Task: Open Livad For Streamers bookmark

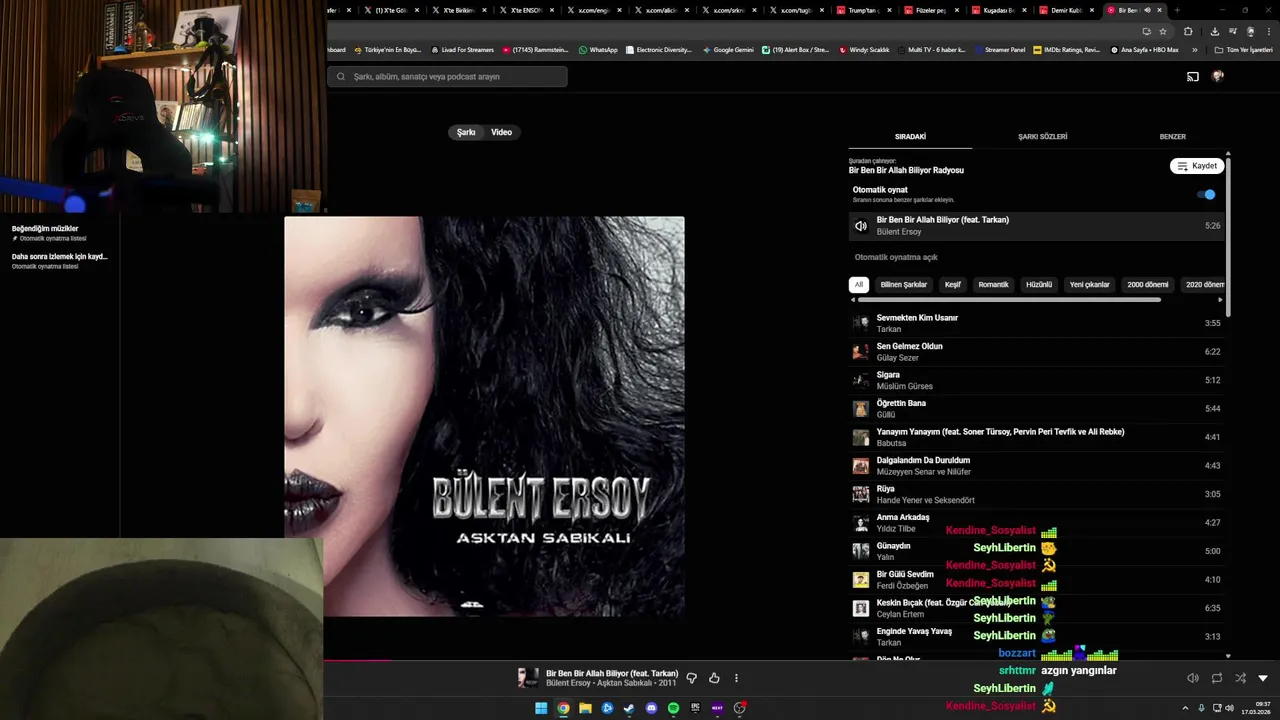Action: tap(462, 50)
